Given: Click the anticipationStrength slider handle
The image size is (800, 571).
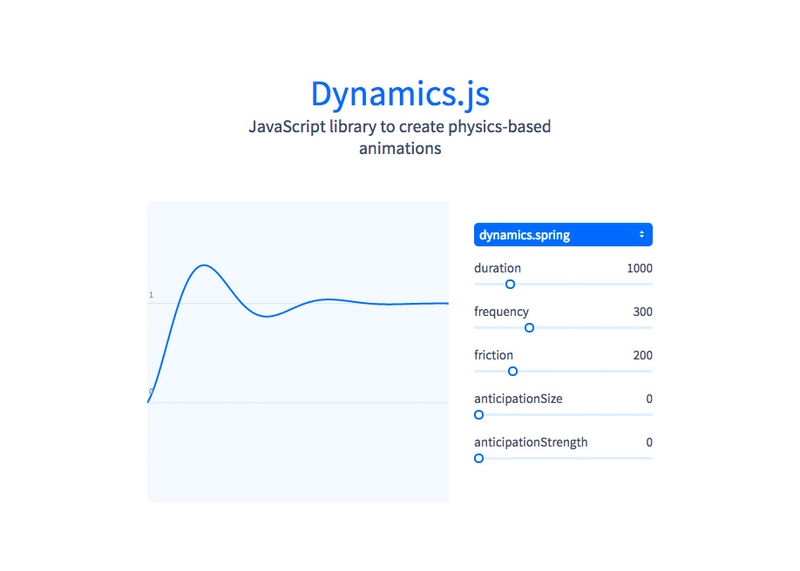Looking at the screenshot, I should click(x=479, y=458).
